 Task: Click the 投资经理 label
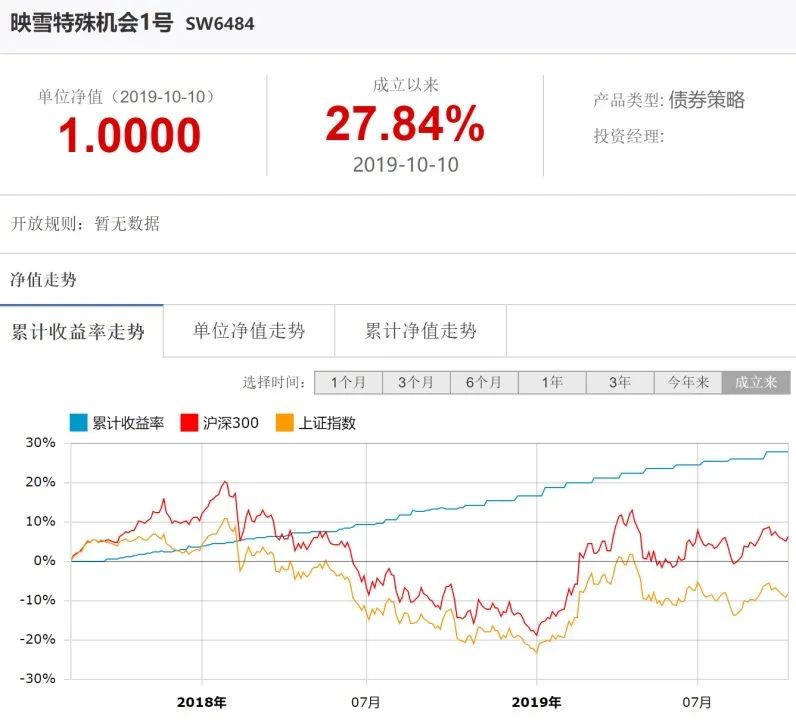pyautogui.click(x=629, y=136)
